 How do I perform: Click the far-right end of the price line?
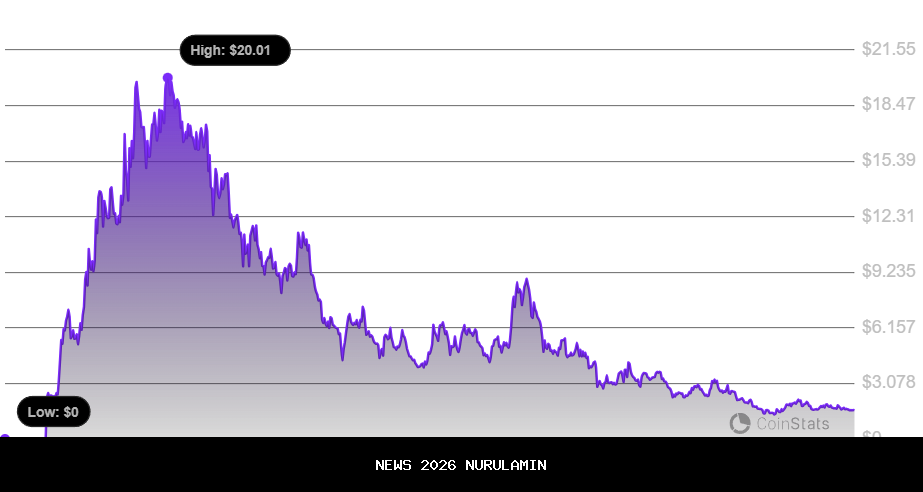coord(853,409)
